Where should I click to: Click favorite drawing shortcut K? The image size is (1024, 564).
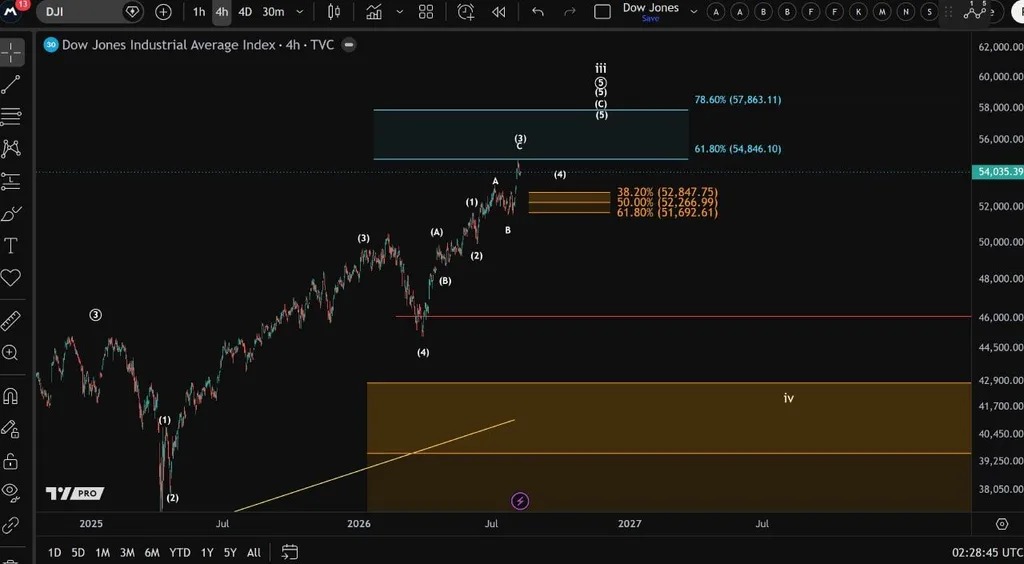858,12
